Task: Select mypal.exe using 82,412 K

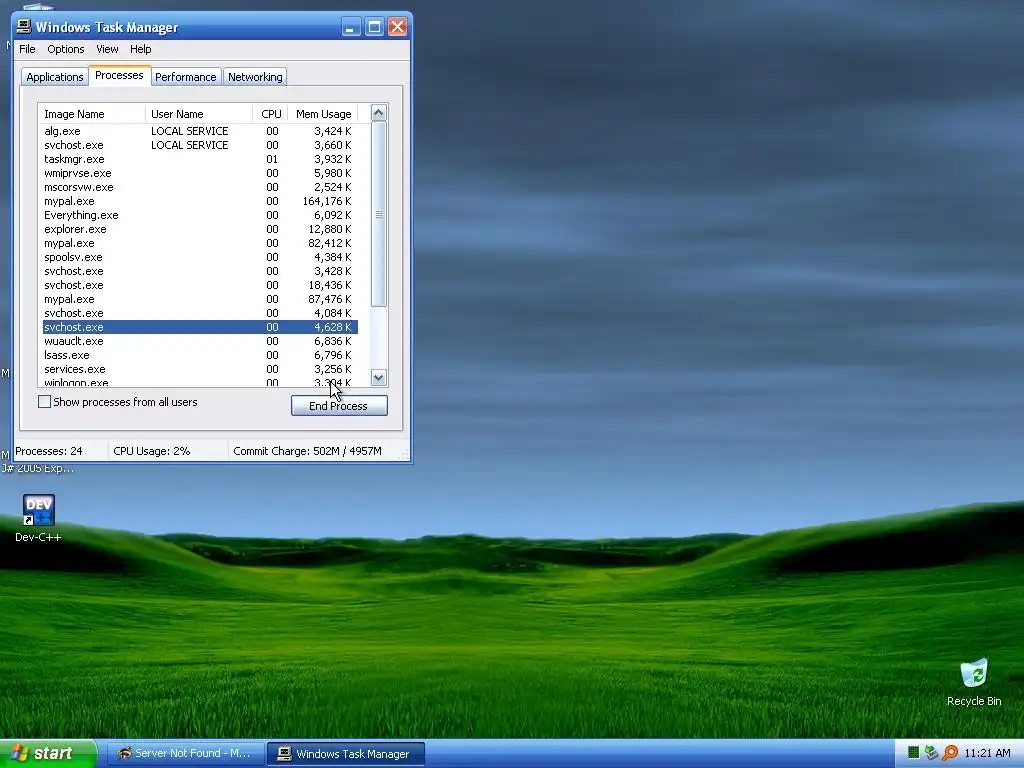Action: coord(200,243)
